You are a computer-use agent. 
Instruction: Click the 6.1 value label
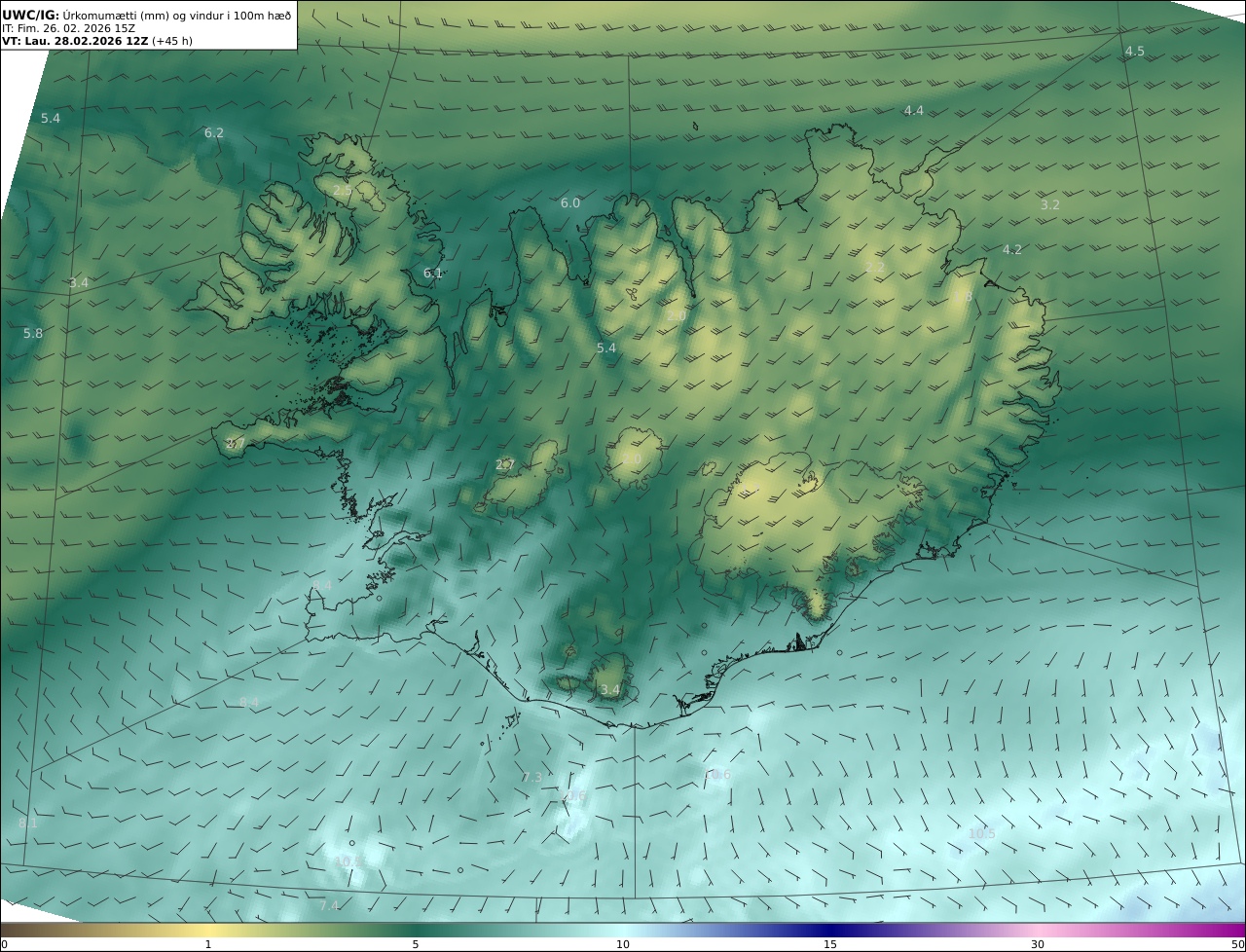[433, 273]
